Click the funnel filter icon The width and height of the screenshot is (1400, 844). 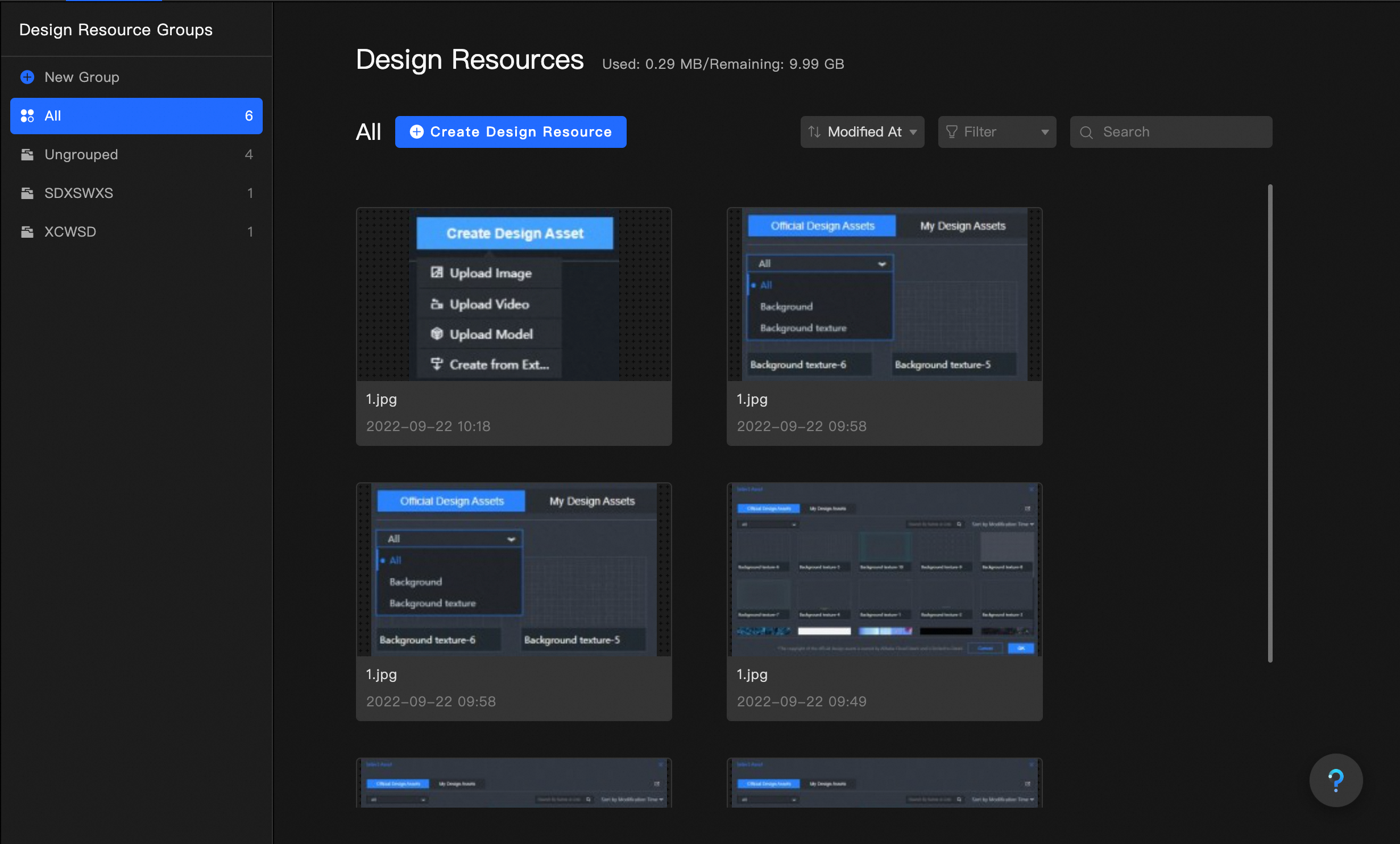pyautogui.click(x=951, y=132)
